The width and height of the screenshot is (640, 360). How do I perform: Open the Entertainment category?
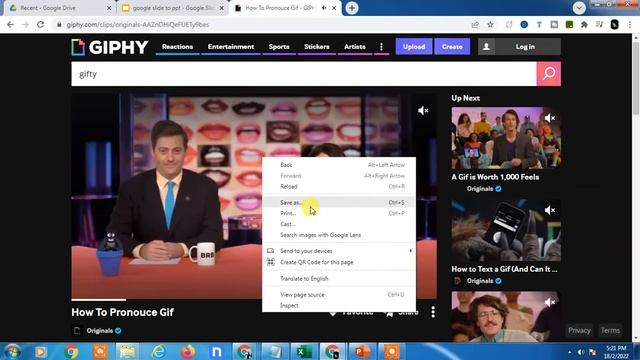(x=231, y=47)
